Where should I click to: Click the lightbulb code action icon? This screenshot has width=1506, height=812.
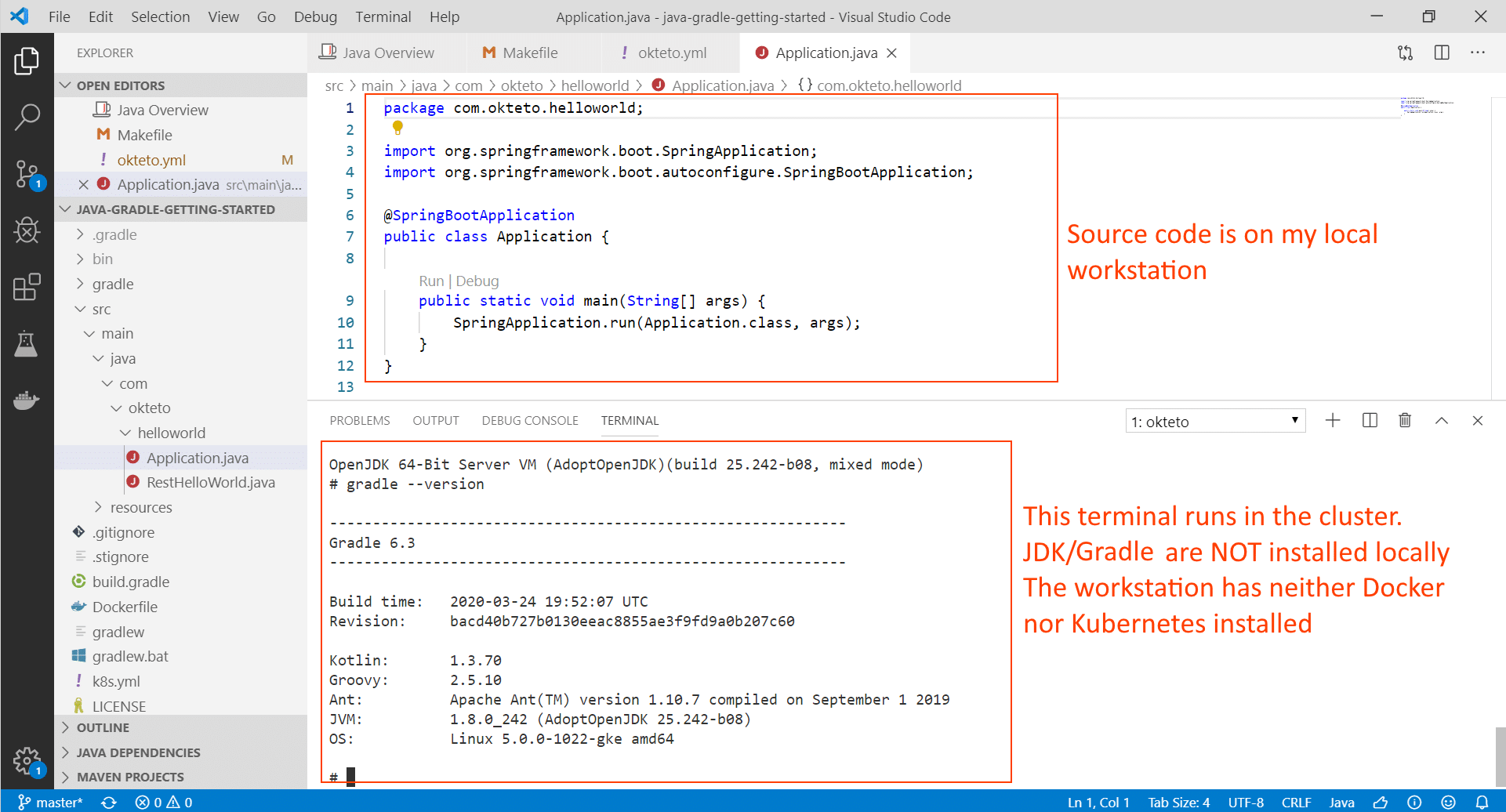397,127
